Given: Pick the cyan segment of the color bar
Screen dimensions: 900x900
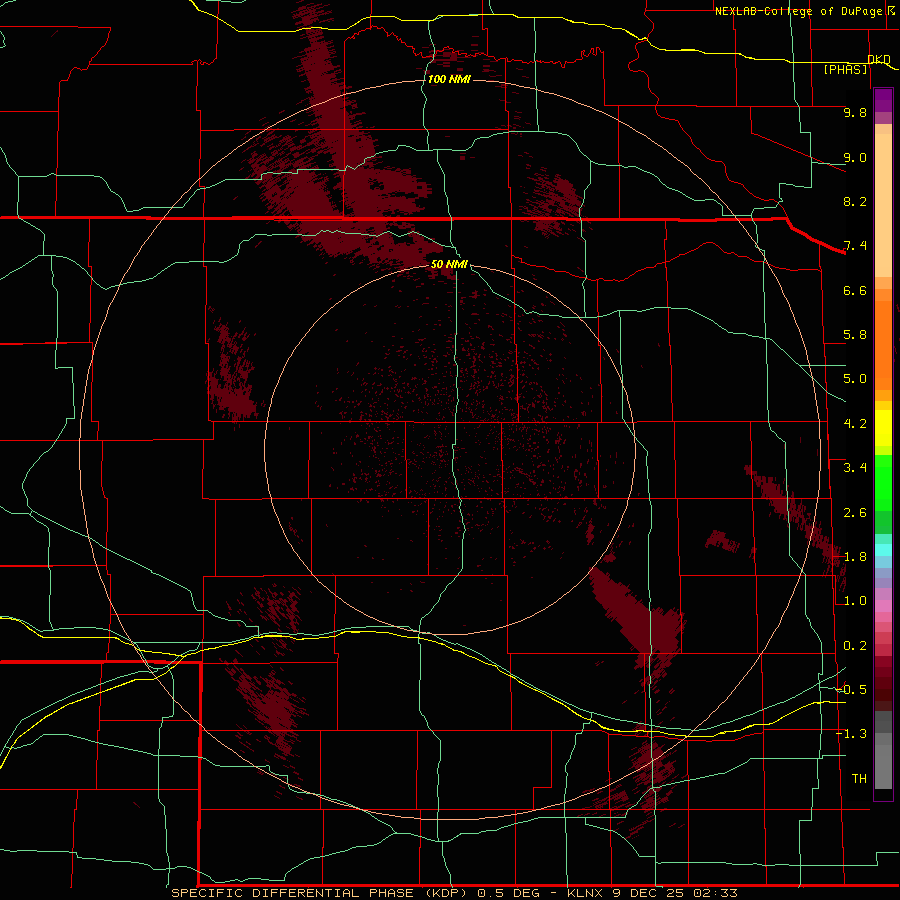Looking at the screenshot, I should click(883, 550).
